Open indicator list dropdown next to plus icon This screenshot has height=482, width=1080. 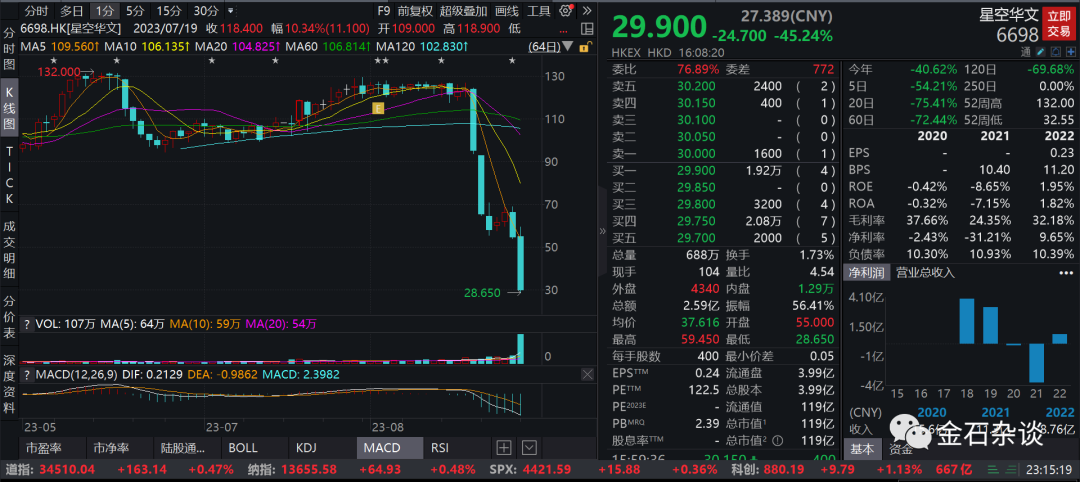(529, 447)
